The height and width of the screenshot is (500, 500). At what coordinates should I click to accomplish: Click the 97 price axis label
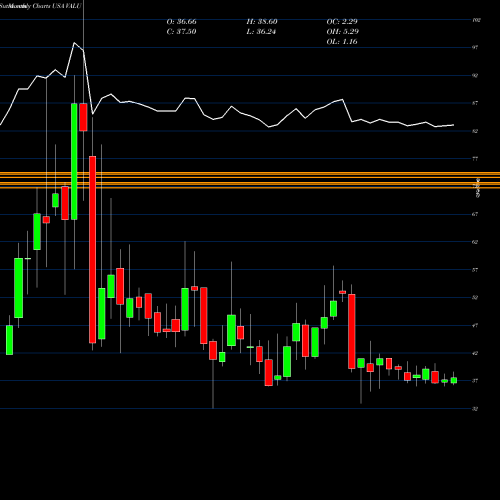[x=475, y=47]
